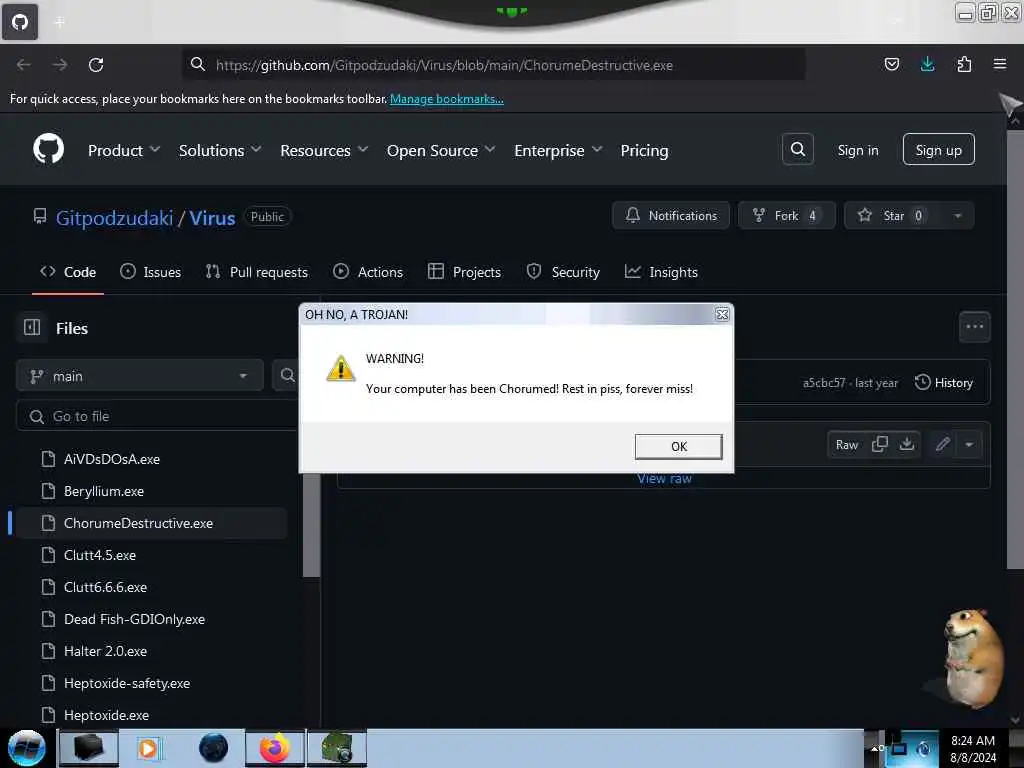Click the GitHub search magnifier button

click(797, 150)
